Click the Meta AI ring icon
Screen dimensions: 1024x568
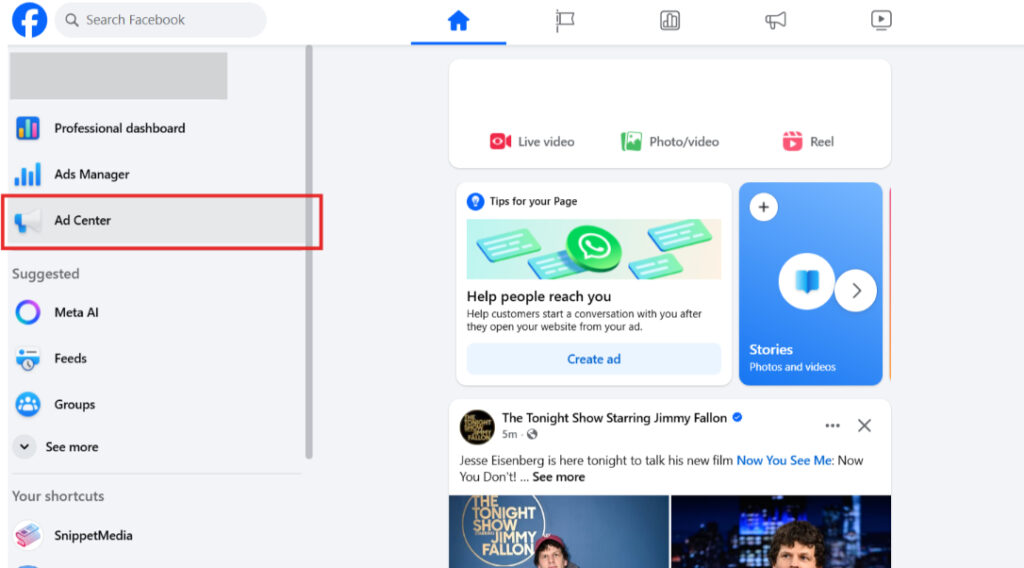coord(27,312)
